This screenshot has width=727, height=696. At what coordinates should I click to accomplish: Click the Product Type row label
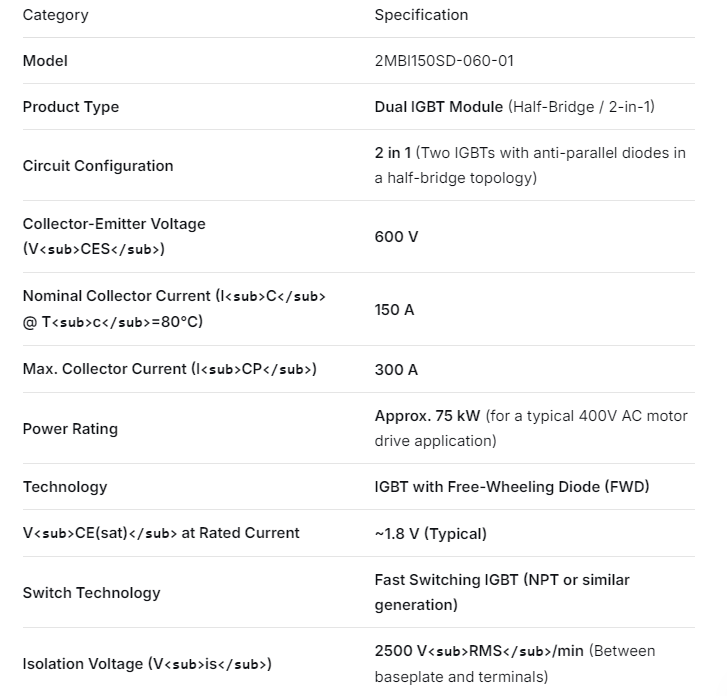pos(71,107)
